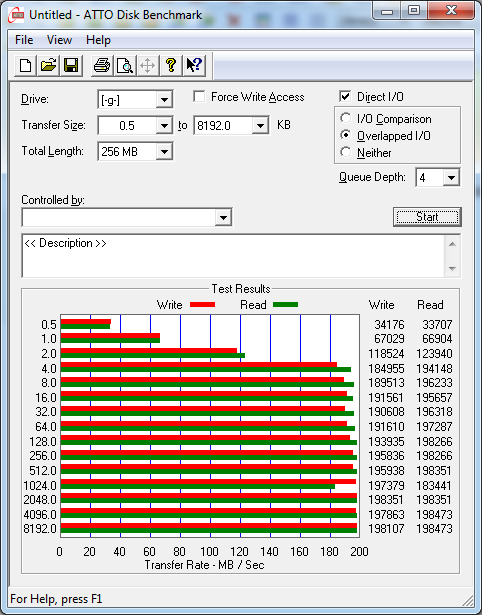Click inside the Description text box

coord(233,256)
